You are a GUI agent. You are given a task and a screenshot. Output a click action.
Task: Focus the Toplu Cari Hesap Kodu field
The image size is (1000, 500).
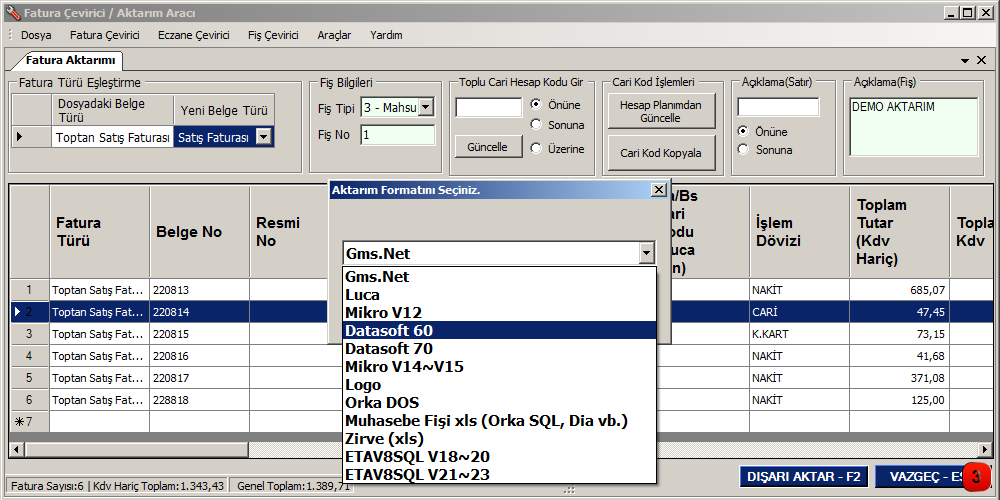(489, 107)
